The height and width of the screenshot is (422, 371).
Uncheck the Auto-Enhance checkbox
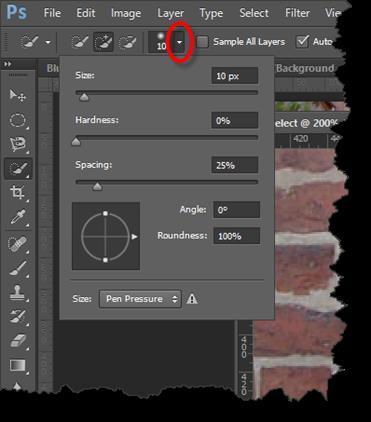click(x=302, y=42)
